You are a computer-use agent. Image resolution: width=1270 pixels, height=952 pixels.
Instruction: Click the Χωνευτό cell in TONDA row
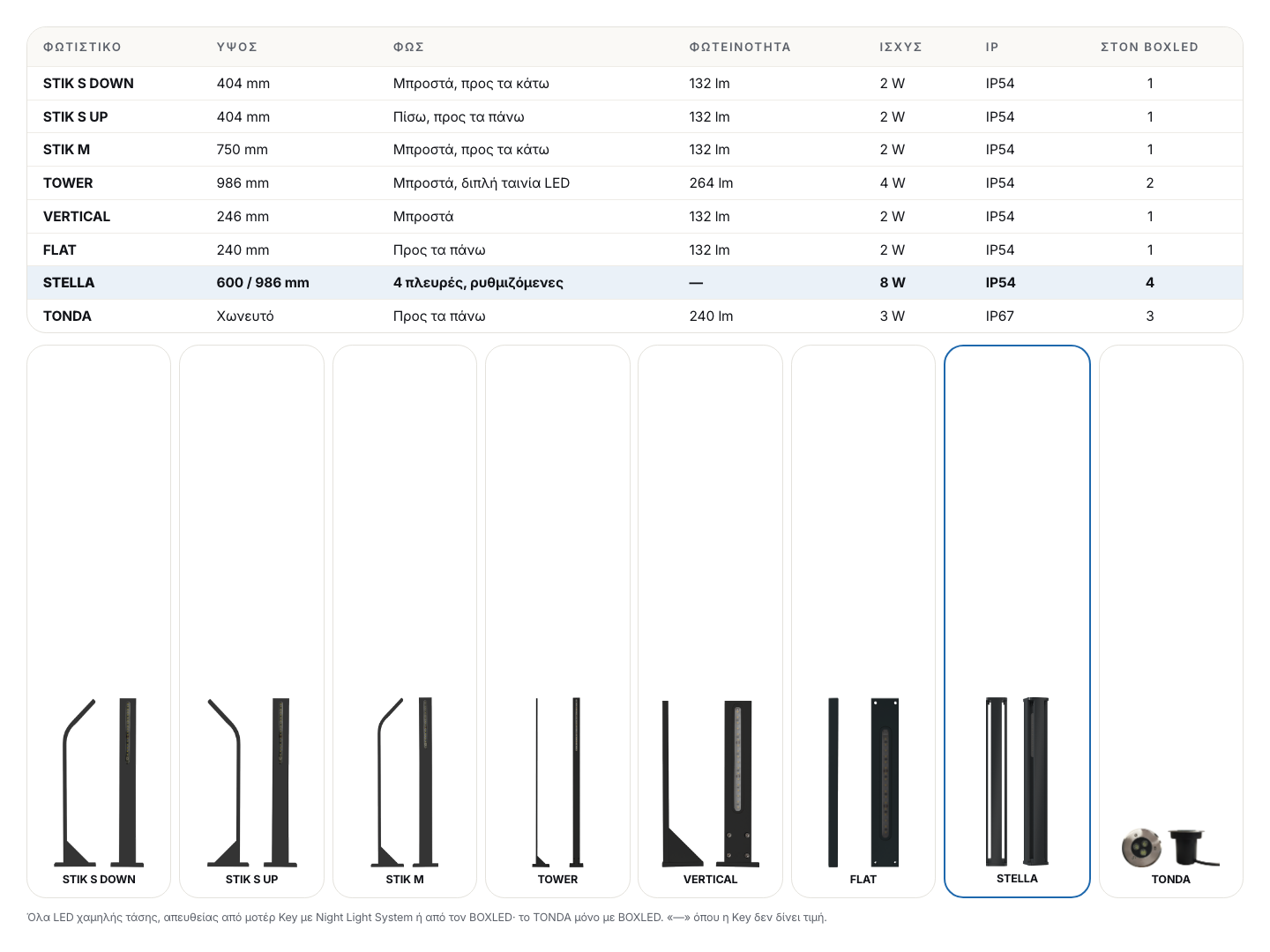coord(245,316)
